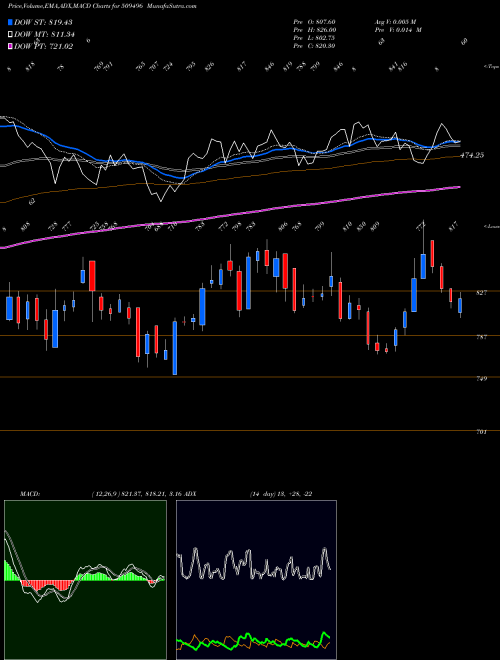500x660 pixels.
Task: Click the 'Pre O: 807.60' open value
Action: pyautogui.click(x=314, y=22)
